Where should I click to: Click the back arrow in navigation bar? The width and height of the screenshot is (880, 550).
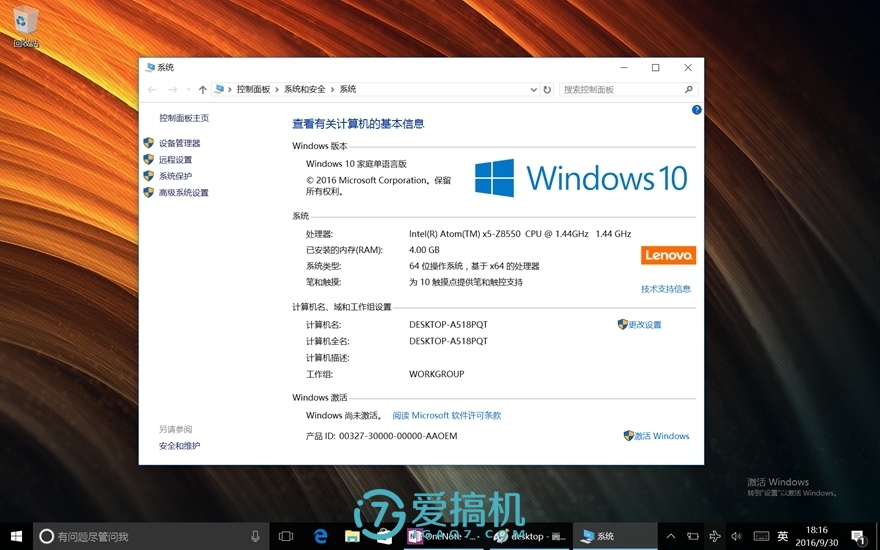click(x=152, y=89)
